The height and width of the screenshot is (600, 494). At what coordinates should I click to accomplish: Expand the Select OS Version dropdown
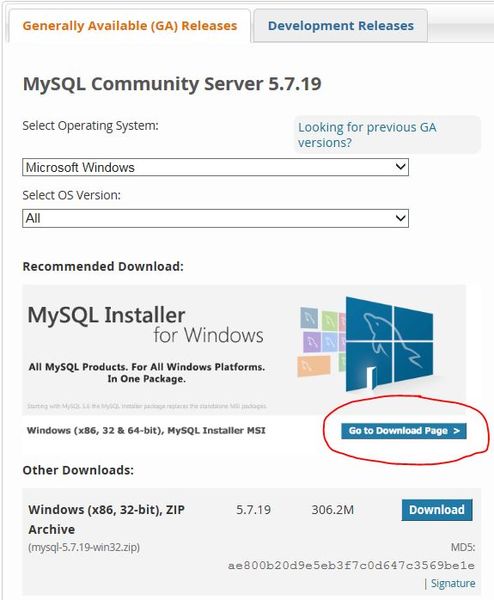[215, 218]
